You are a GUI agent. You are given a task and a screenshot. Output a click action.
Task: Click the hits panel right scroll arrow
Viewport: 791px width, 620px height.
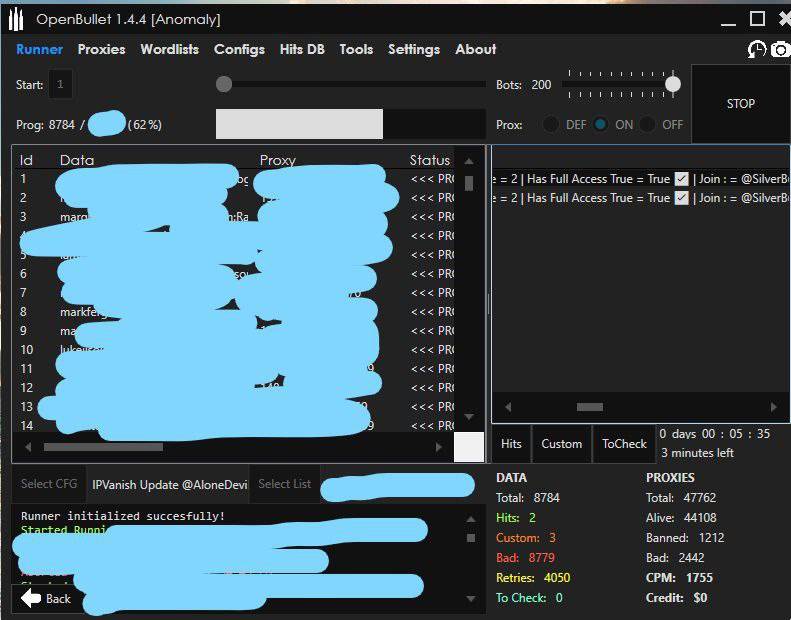coord(773,407)
